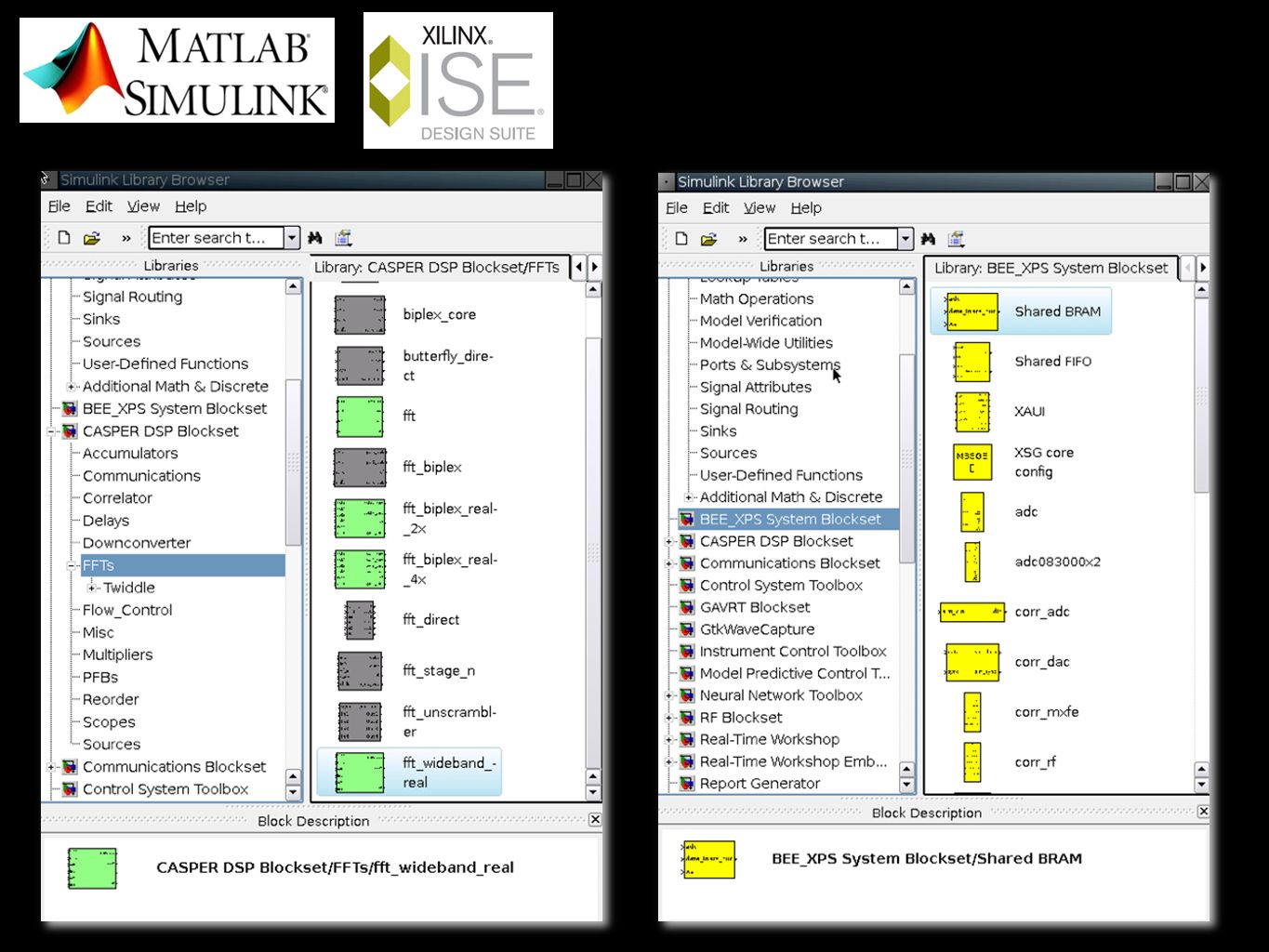
Task: Close the Block Description pane in the left browser
Action: 595,820
